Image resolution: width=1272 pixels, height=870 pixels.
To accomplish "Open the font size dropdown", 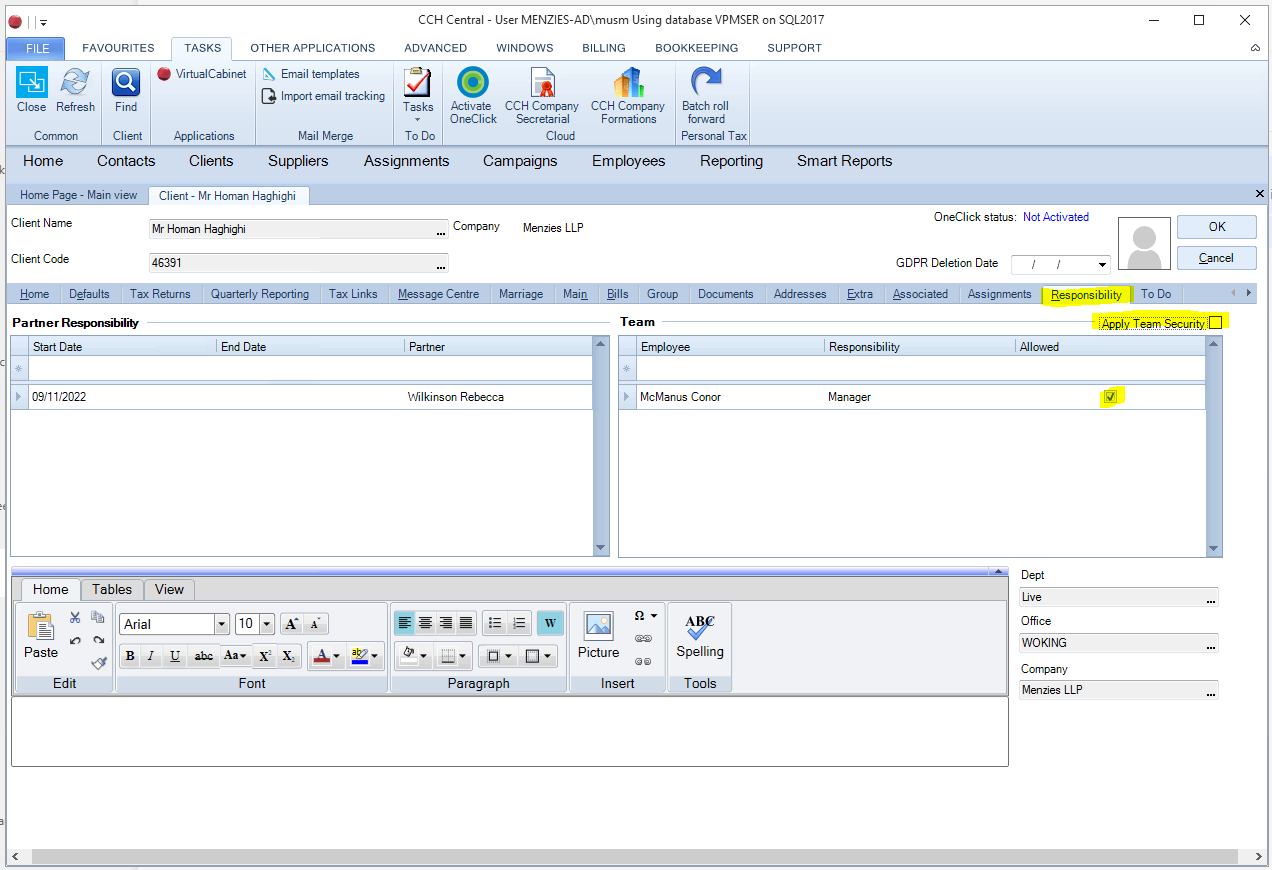I will click(267, 624).
